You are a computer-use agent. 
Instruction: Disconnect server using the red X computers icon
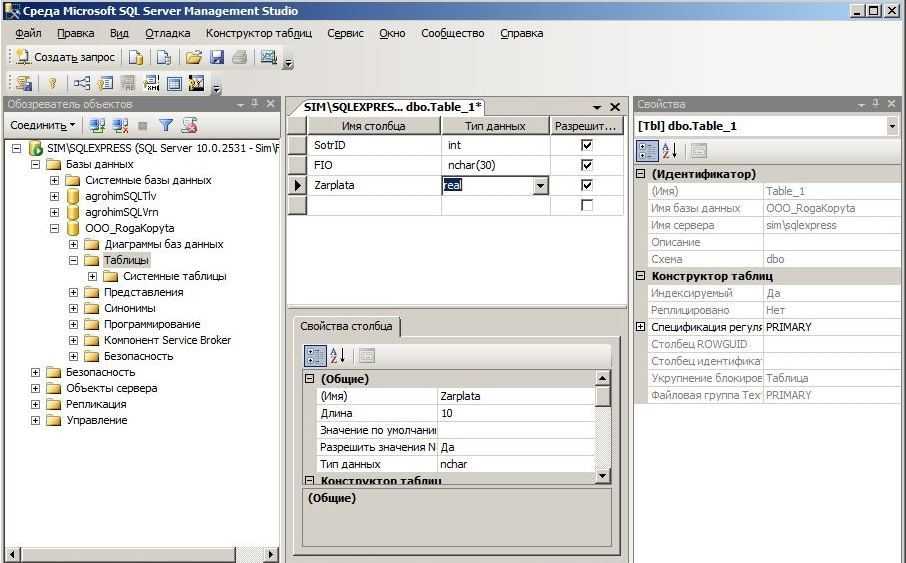click(x=120, y=125)
